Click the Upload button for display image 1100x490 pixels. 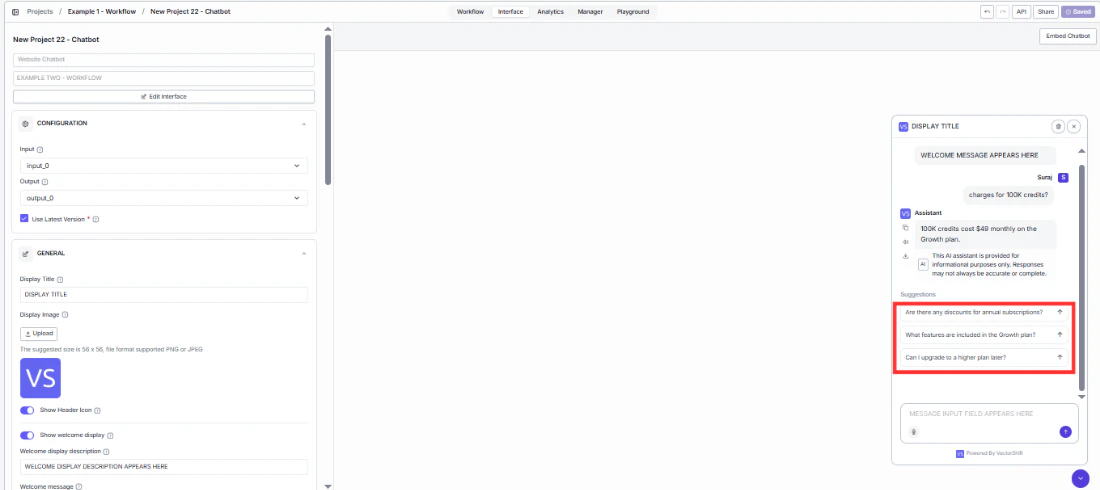click(39, 333)
